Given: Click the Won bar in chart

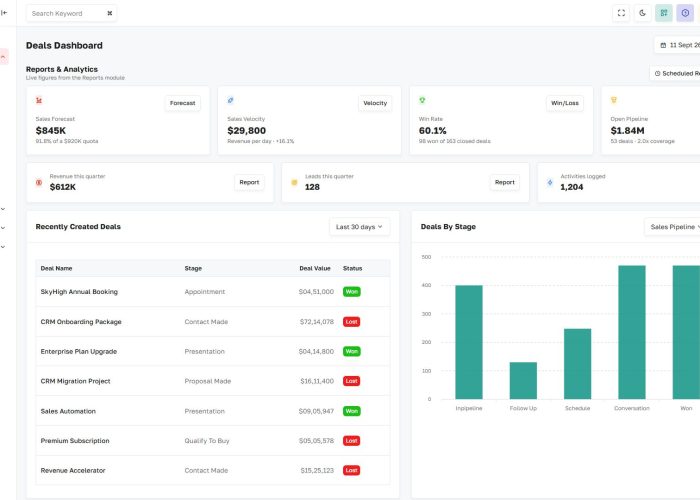Looking at the screenshot, I should click(686, 332).
